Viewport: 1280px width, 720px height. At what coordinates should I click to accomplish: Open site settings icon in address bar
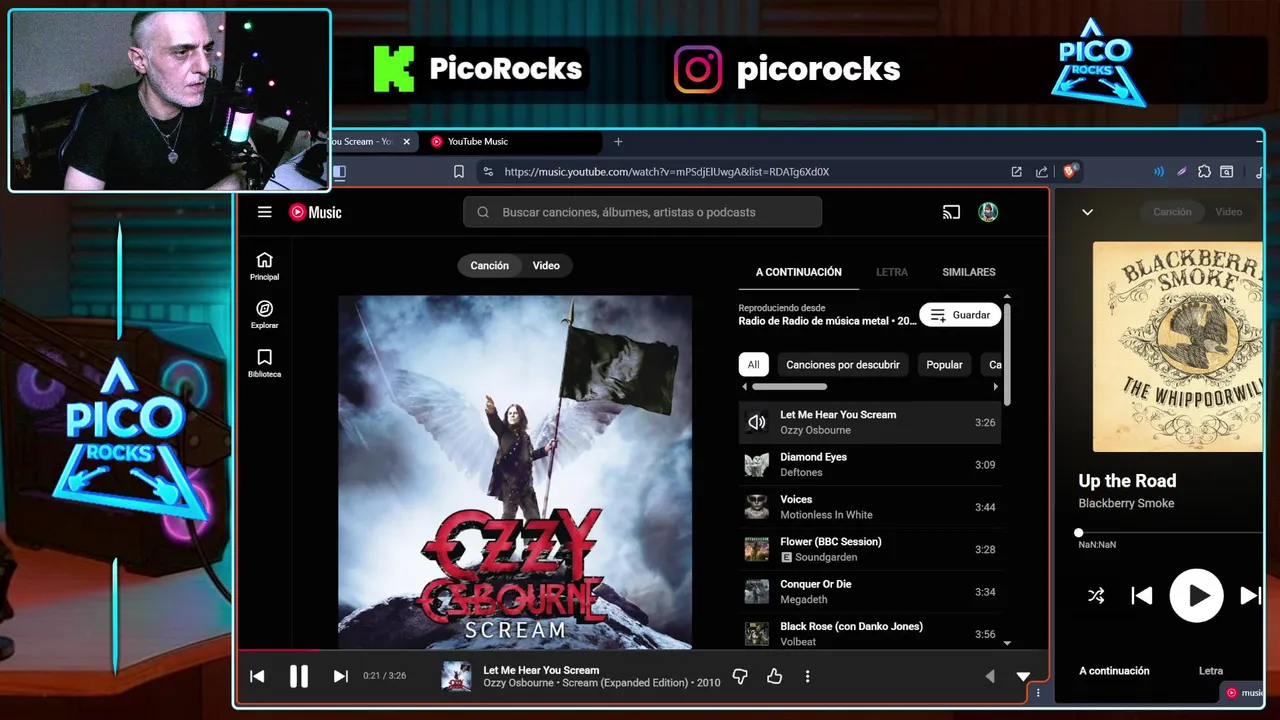[x=487, y=172]
